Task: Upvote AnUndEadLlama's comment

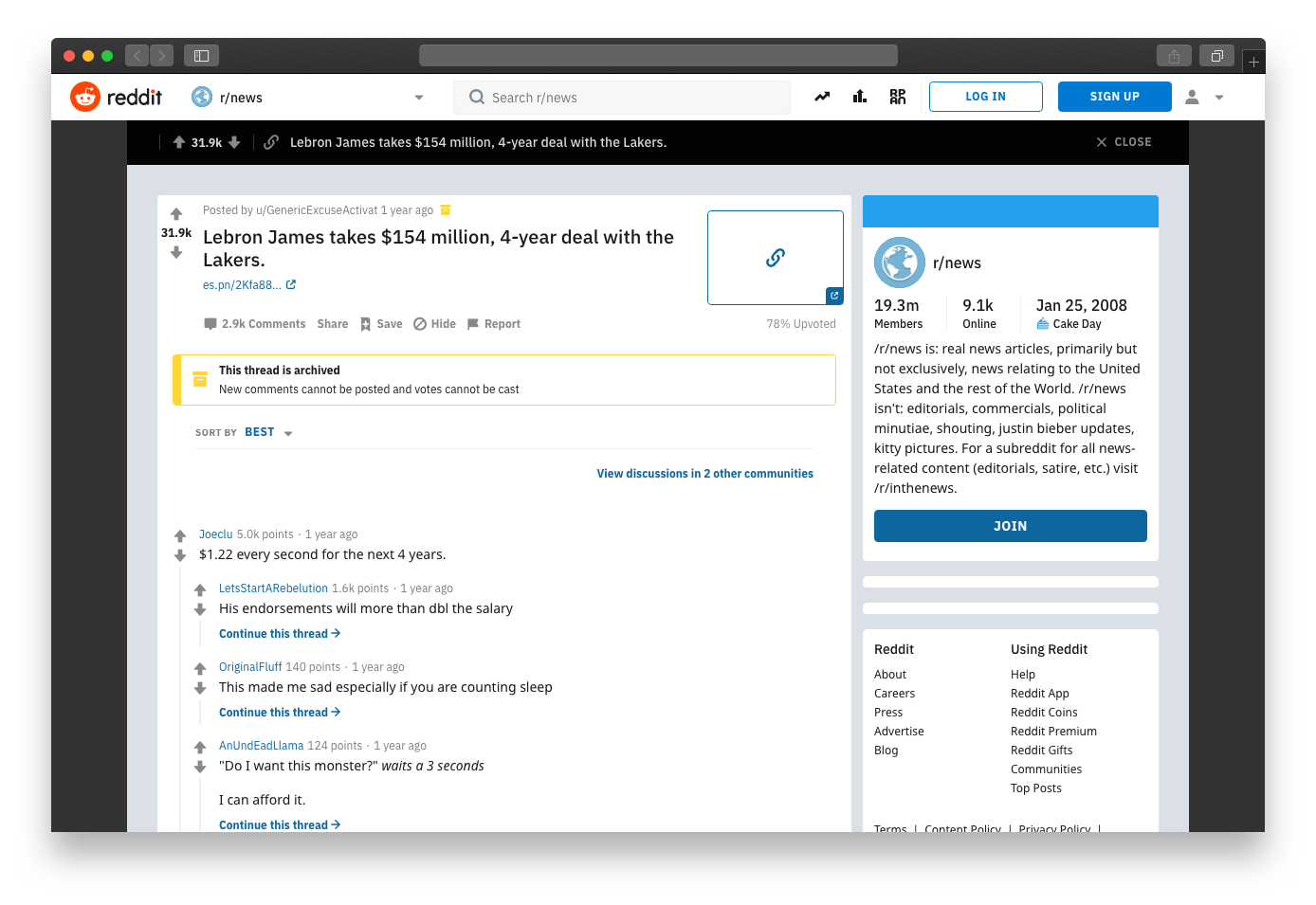Action: click(x=200, y=747)
